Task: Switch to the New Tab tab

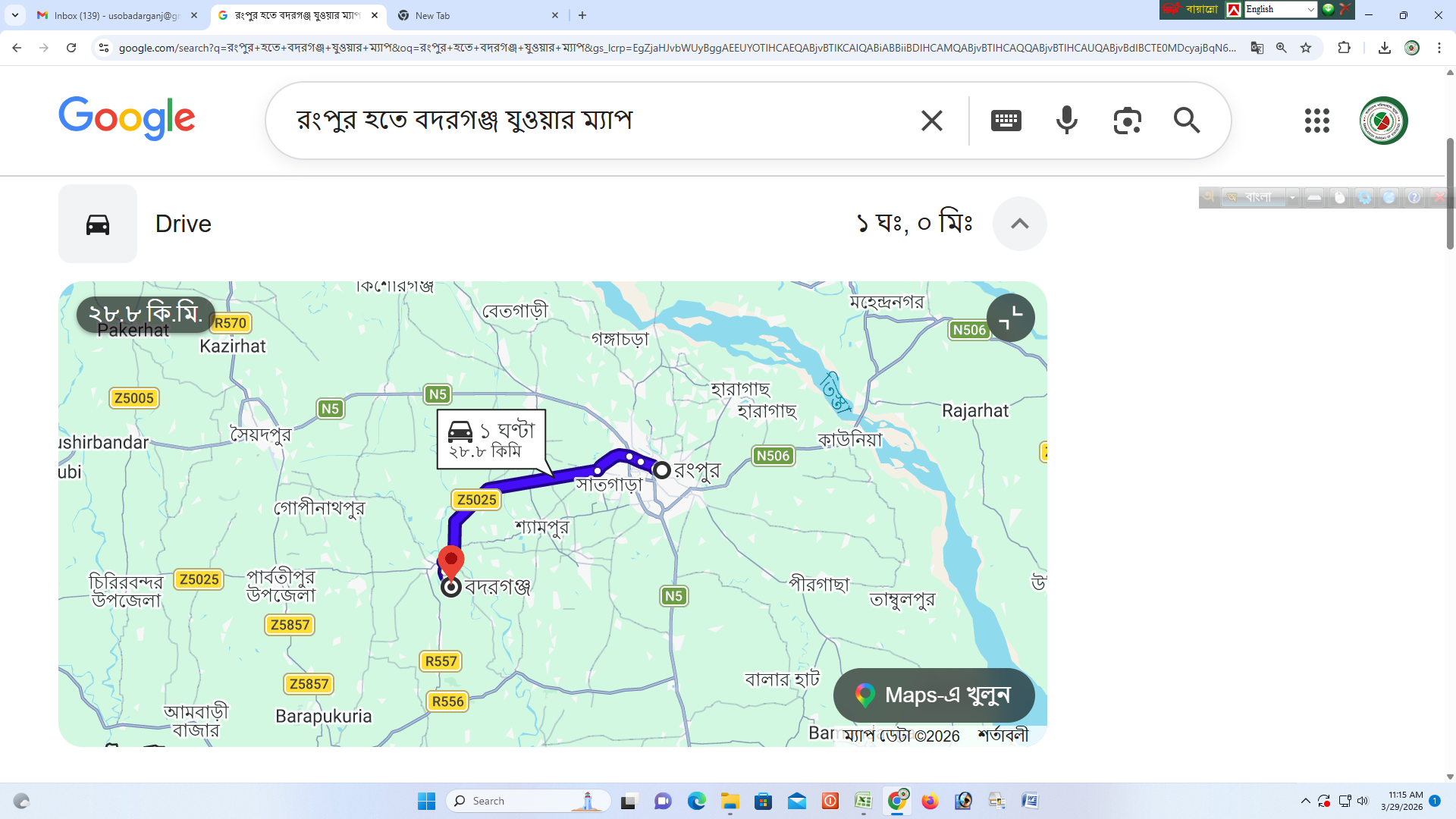Action: (x=470, y=15)
